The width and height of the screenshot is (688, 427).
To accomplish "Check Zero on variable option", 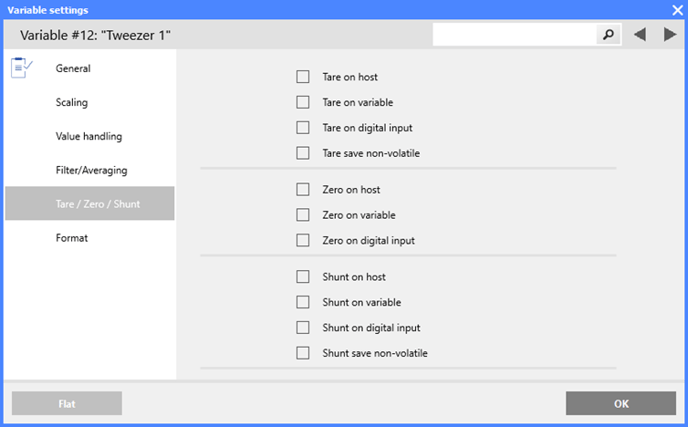I will pyautogui.click(x=303, y=215).
